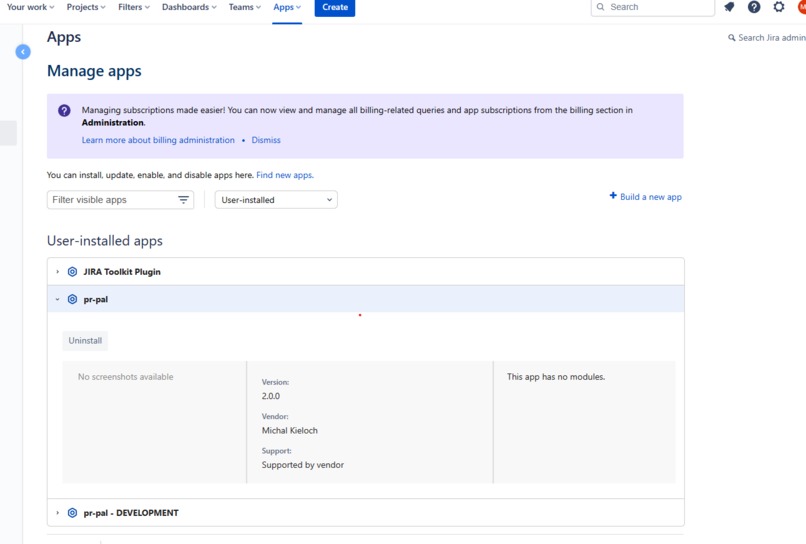
Task: Open the Find new apps link
Action: pyautogui.click(x=285, y=175)
